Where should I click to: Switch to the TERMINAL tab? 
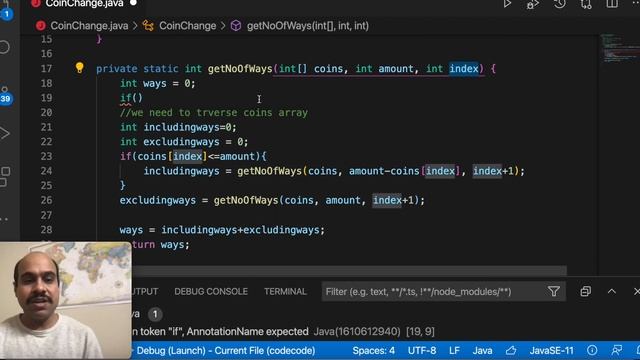[x=285, y=291]
